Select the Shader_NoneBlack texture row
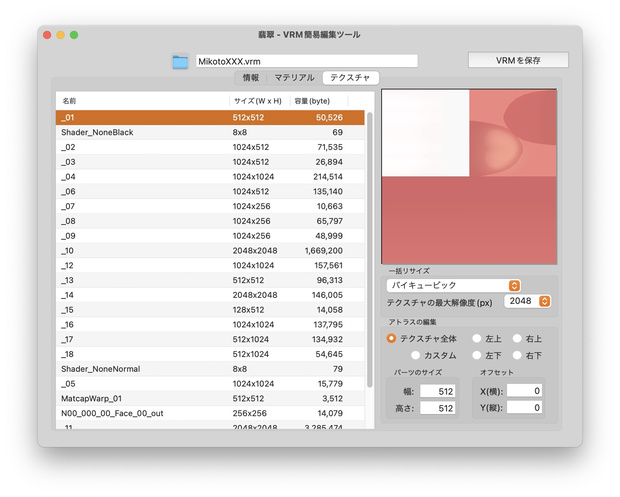 tap(210, 132)
